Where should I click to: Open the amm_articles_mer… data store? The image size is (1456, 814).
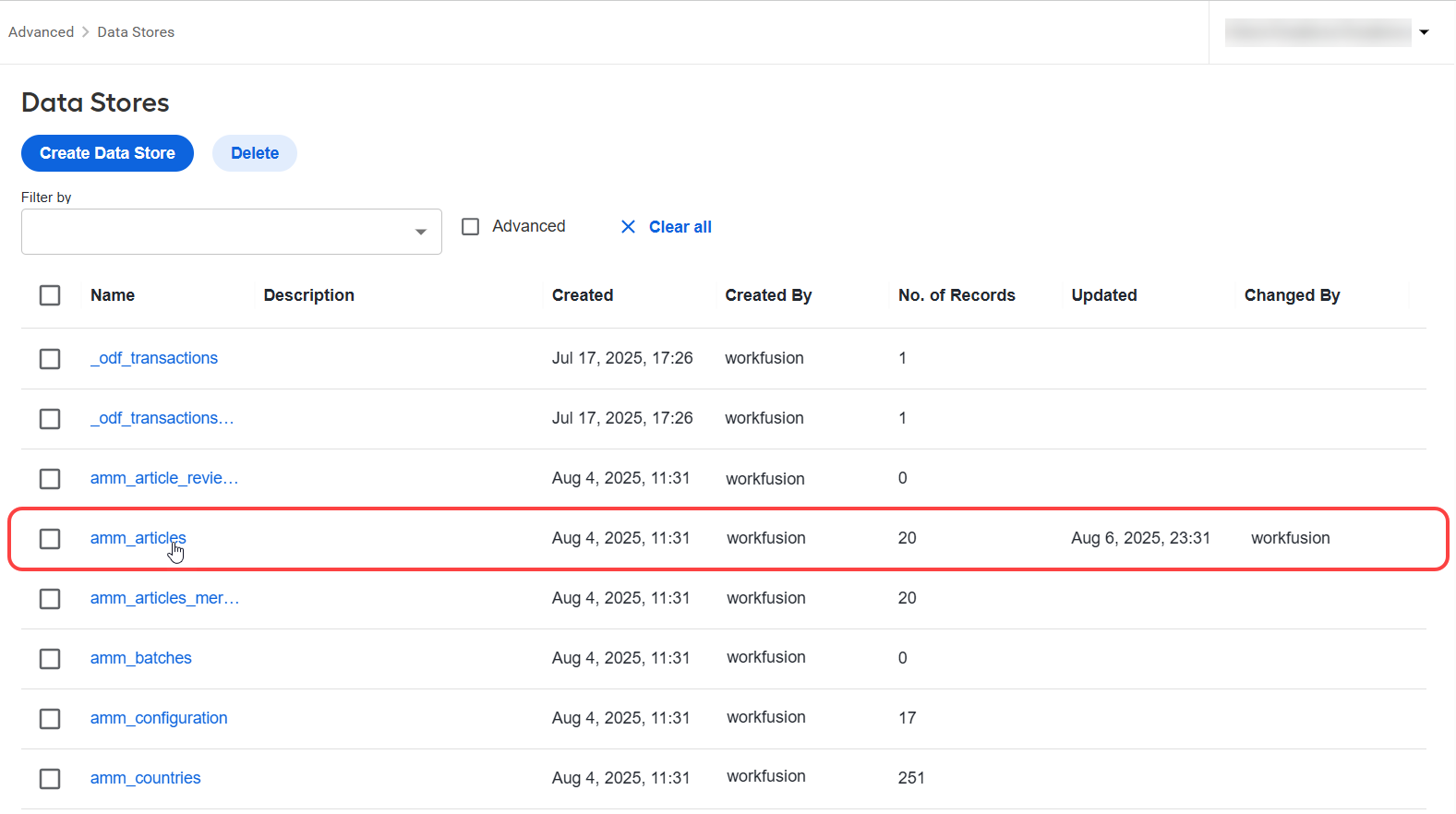164,598
